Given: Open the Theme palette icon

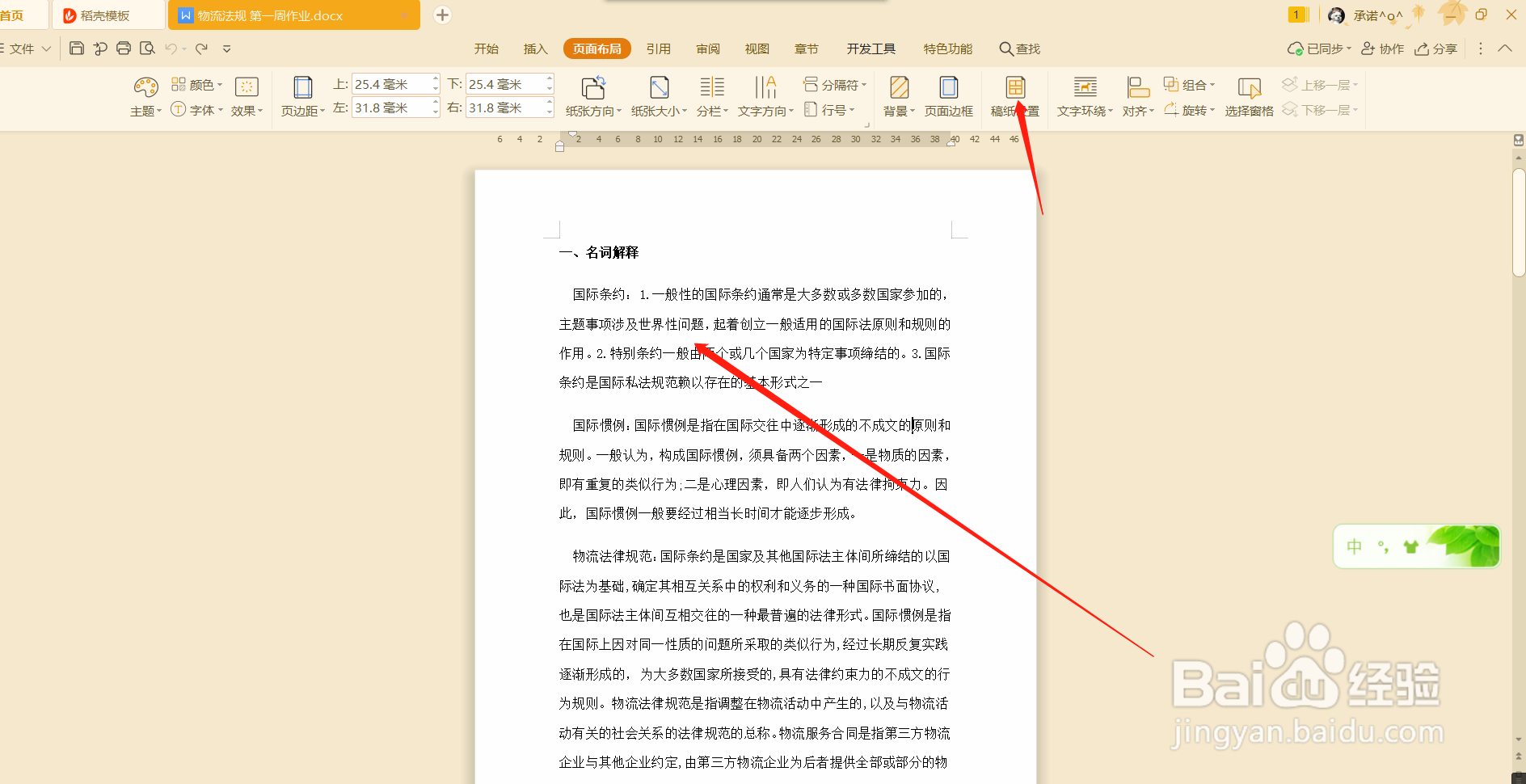Looking at the screenshot, I should [x=146, y=87].
